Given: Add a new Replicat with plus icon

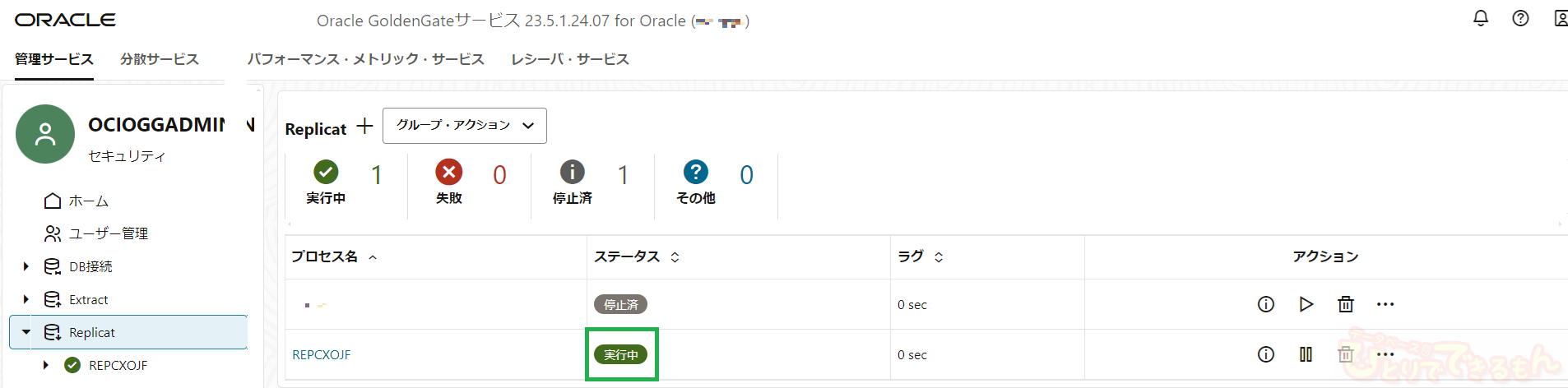Looking at the screenshot, I should click(x=364, y=127).
